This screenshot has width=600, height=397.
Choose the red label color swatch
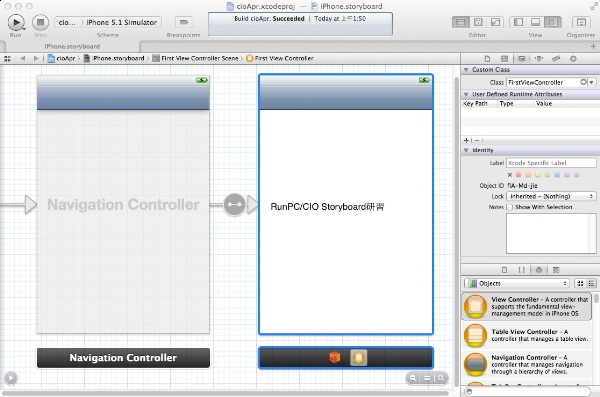coord(518,175)
